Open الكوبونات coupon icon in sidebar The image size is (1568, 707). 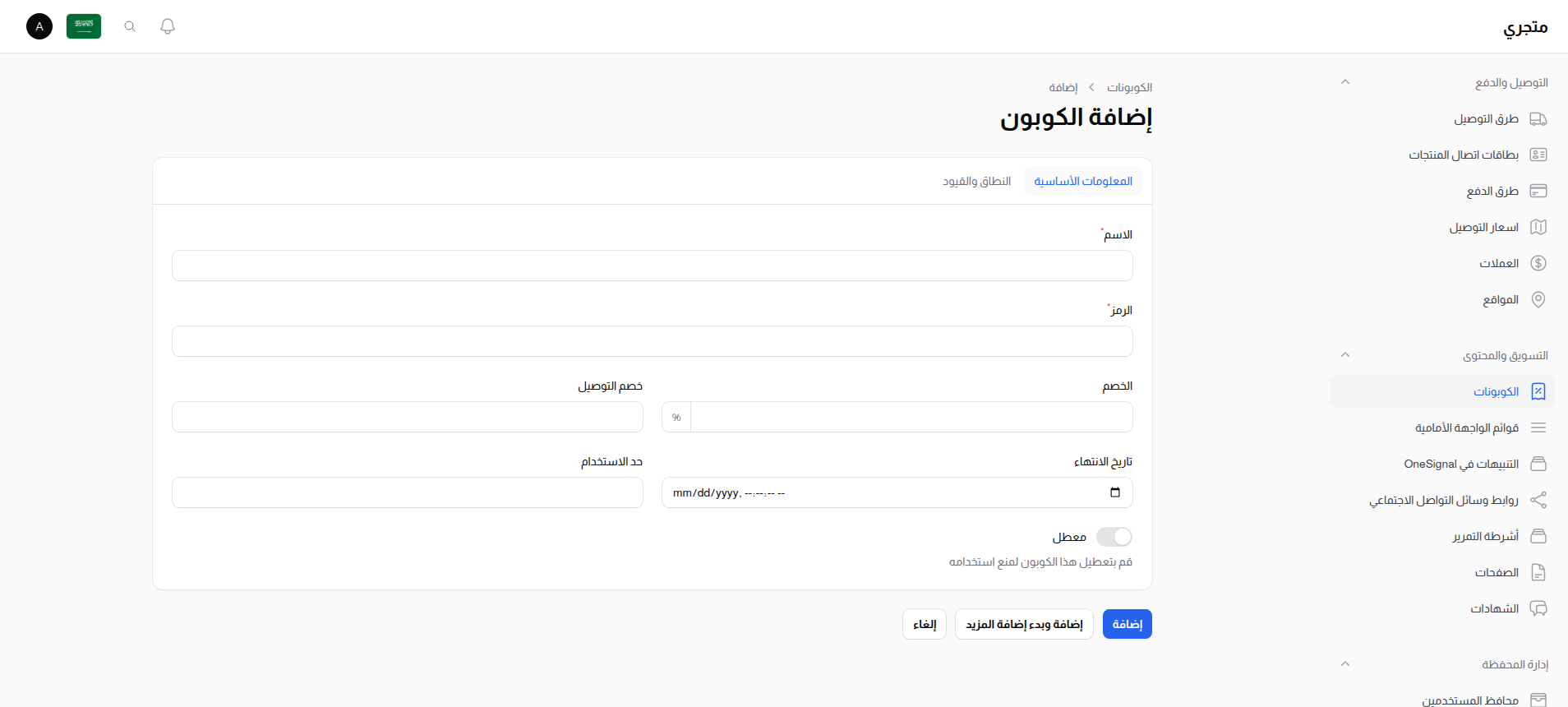pos(1538,391)
